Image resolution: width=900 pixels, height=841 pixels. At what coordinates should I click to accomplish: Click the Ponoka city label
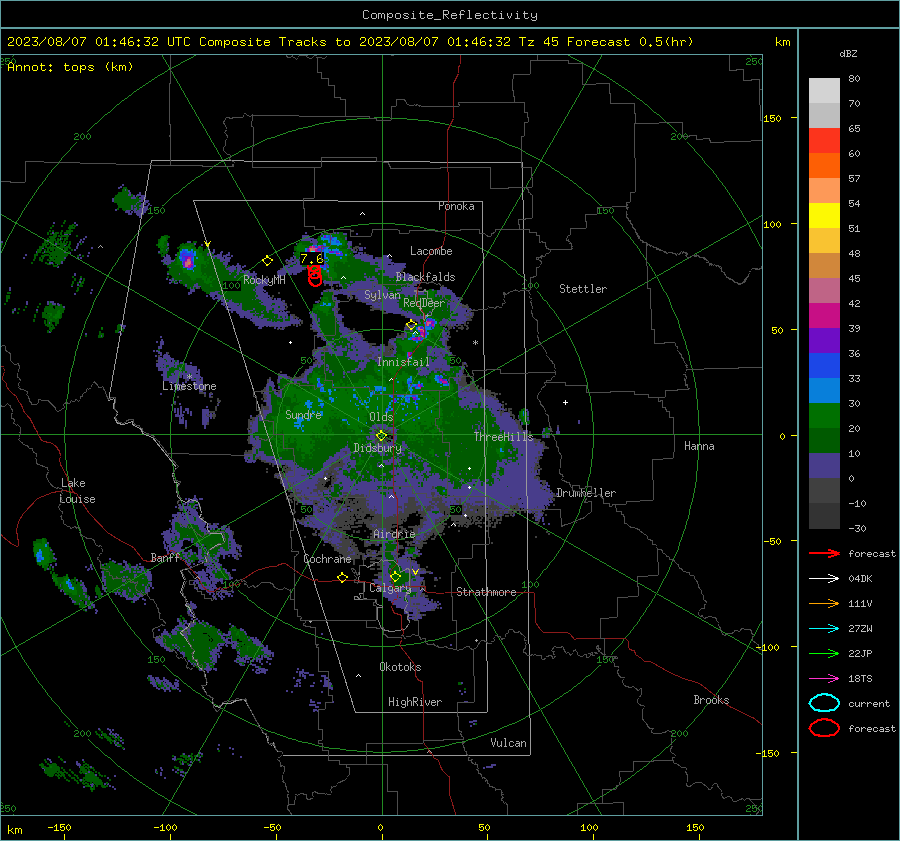coord(456,206)
